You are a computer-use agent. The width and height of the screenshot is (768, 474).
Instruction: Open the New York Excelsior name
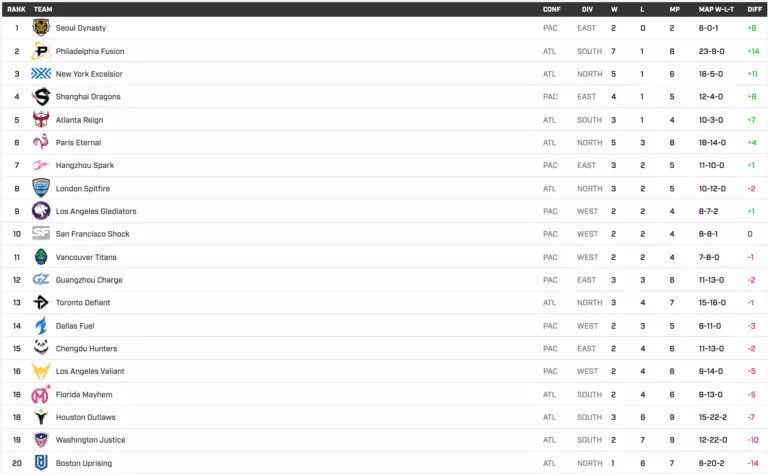coord(89,74)
